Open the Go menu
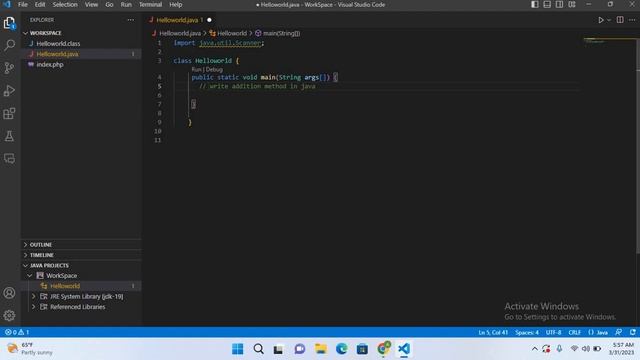Image resolution: width=640 pixels, height=360 pixels. (109, 4)
